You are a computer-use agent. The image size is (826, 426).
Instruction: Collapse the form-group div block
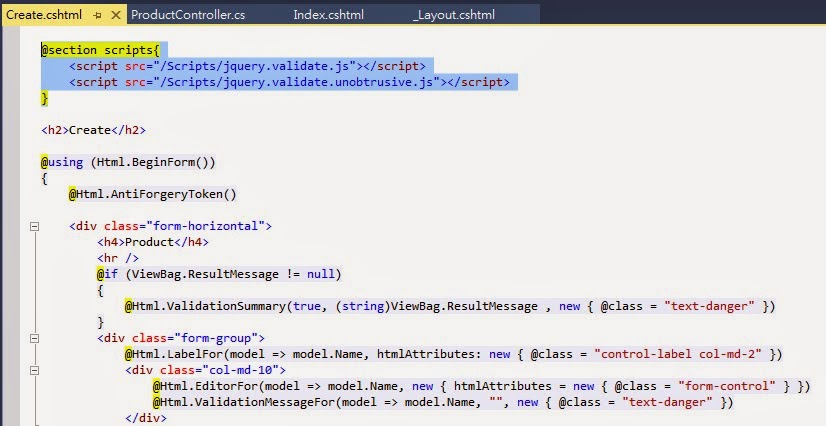click(34, 339)
